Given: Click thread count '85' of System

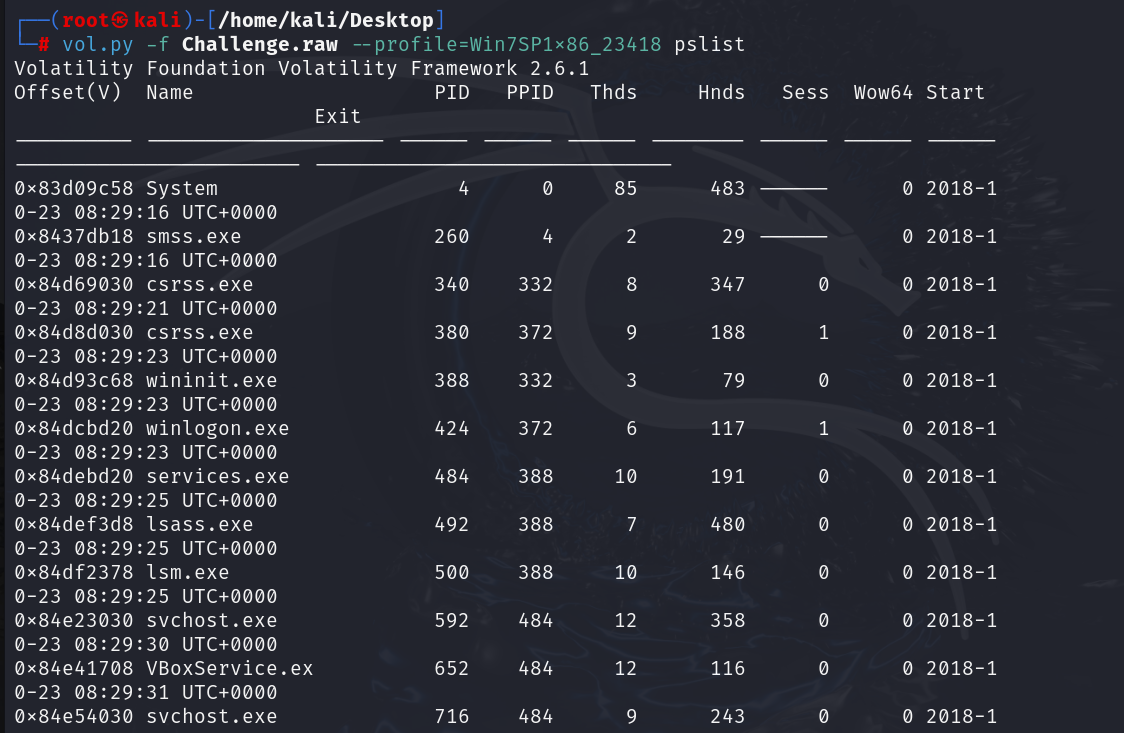Looking at the screenshot, I should (626, 188).
